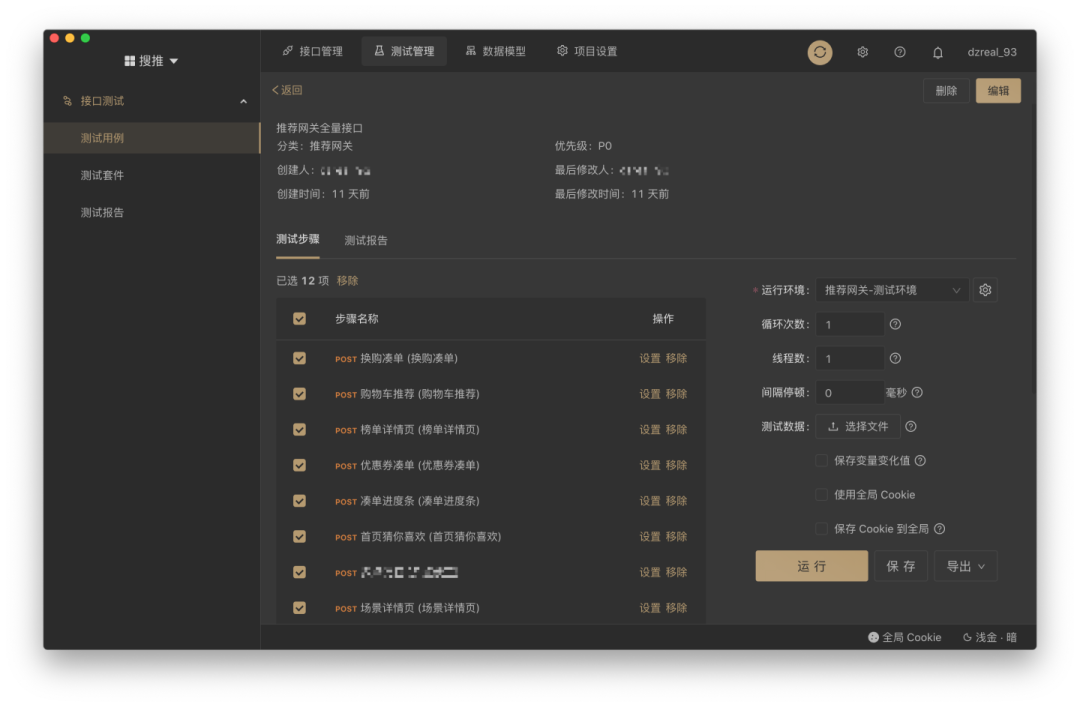The height and width of the screenshot is (707, 1080).
Task: Toggle select-all checkbox in 步骤名称 header
Action: click(300, 318)
